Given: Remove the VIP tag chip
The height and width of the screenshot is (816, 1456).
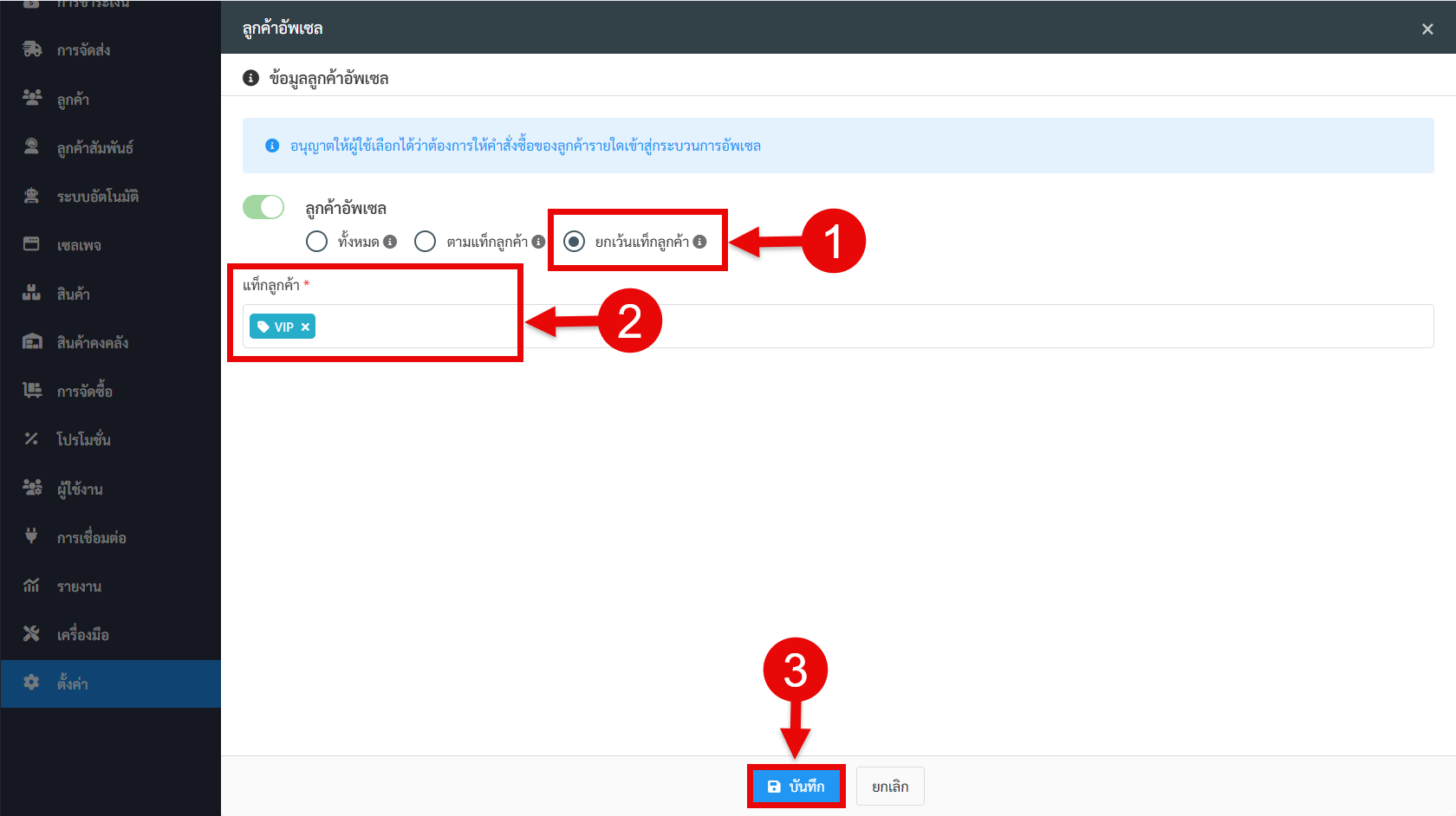Looking at the screenshot, I should (305, 327).
